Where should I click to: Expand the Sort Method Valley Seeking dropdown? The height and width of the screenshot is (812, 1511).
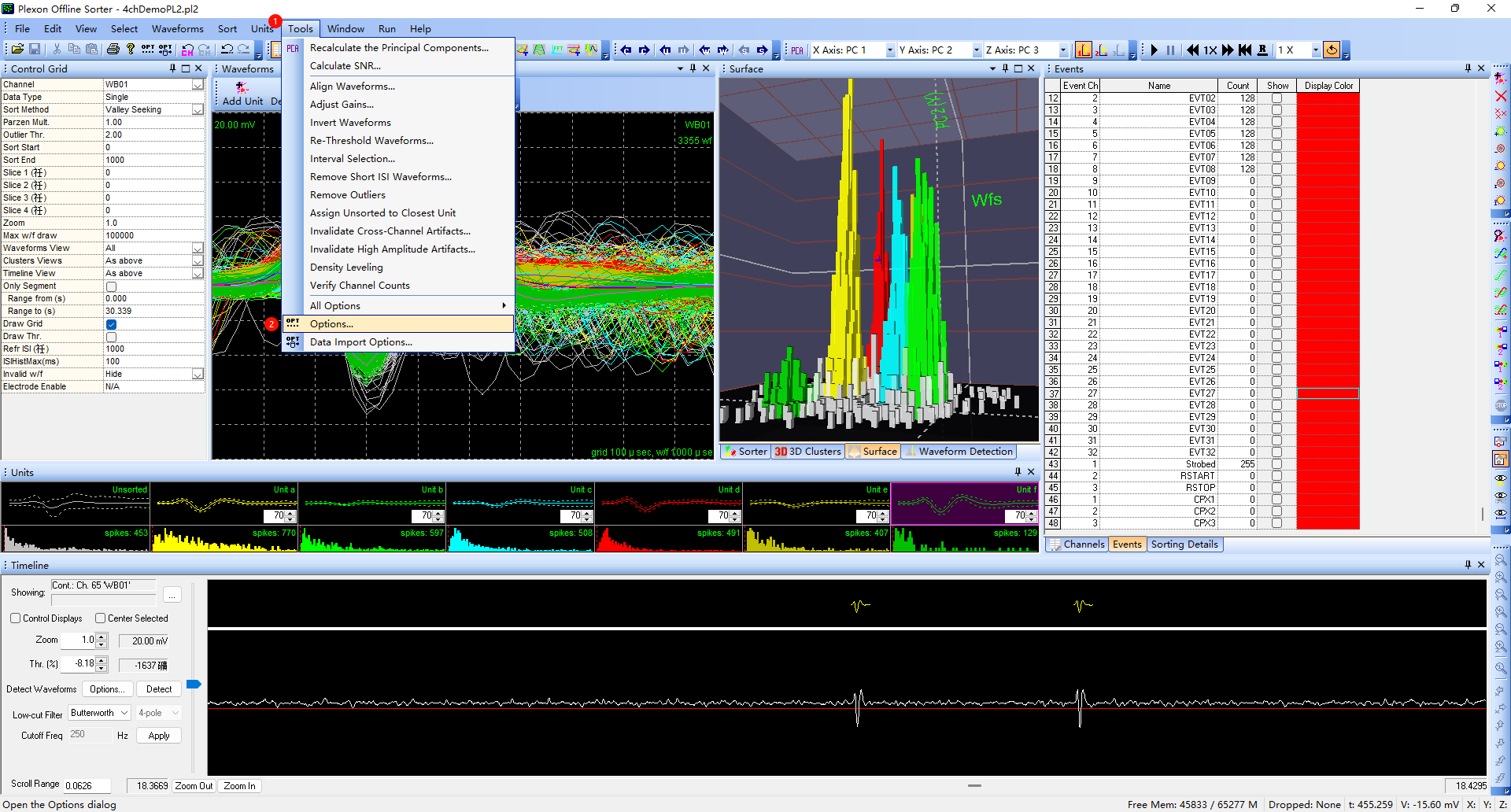198,110
